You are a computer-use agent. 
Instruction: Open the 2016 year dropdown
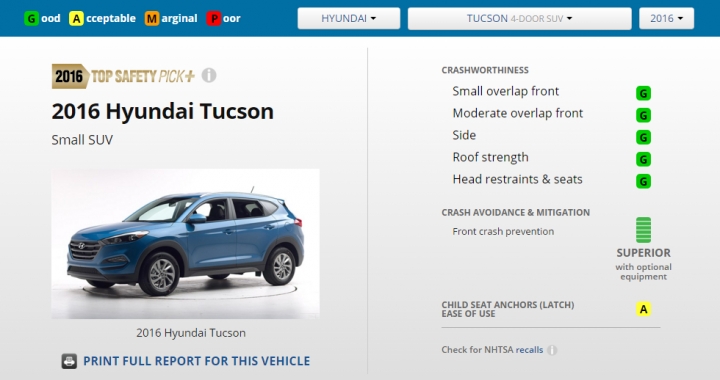point(666,18)
